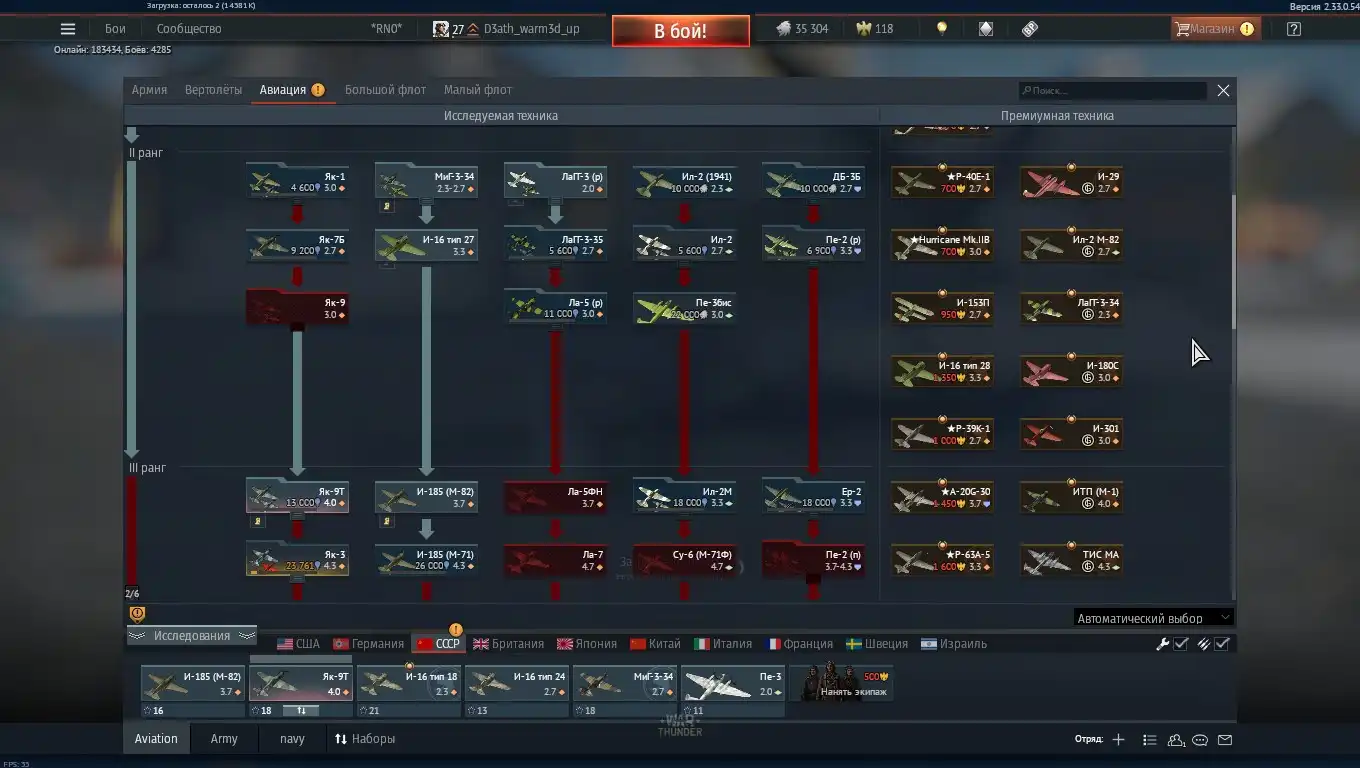1360x768 pixels.
Task: Select the СССР nation tab
Action: click(x=438, y=644)
